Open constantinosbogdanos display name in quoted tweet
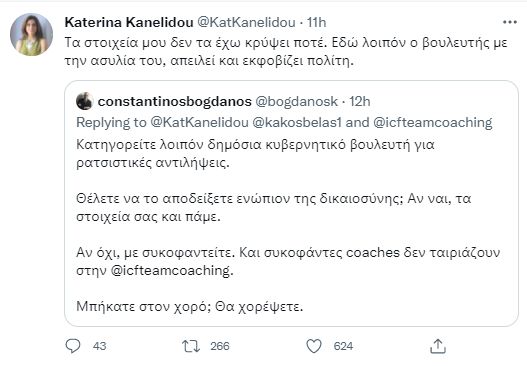This screenshot has width=527, height=366. point(174,101)
